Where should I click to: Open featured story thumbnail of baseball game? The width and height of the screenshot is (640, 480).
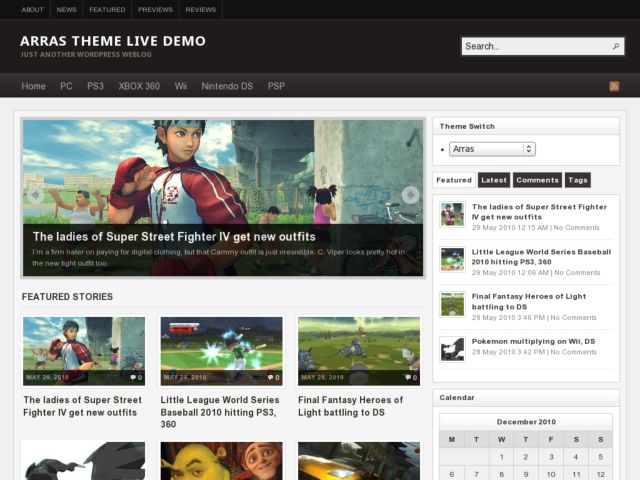(x=221, y=351)
